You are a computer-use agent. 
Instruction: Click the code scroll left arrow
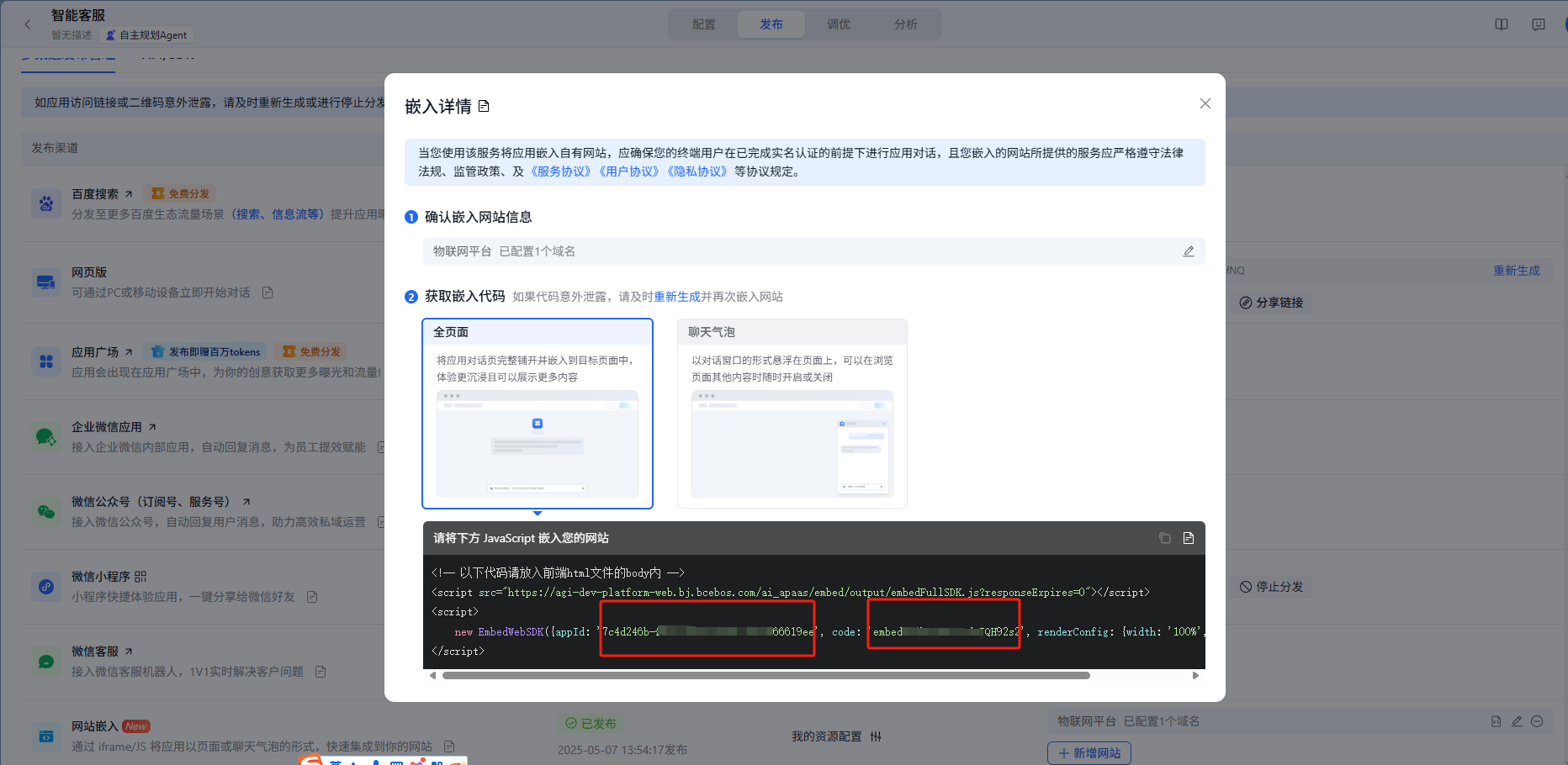(432, 675)
